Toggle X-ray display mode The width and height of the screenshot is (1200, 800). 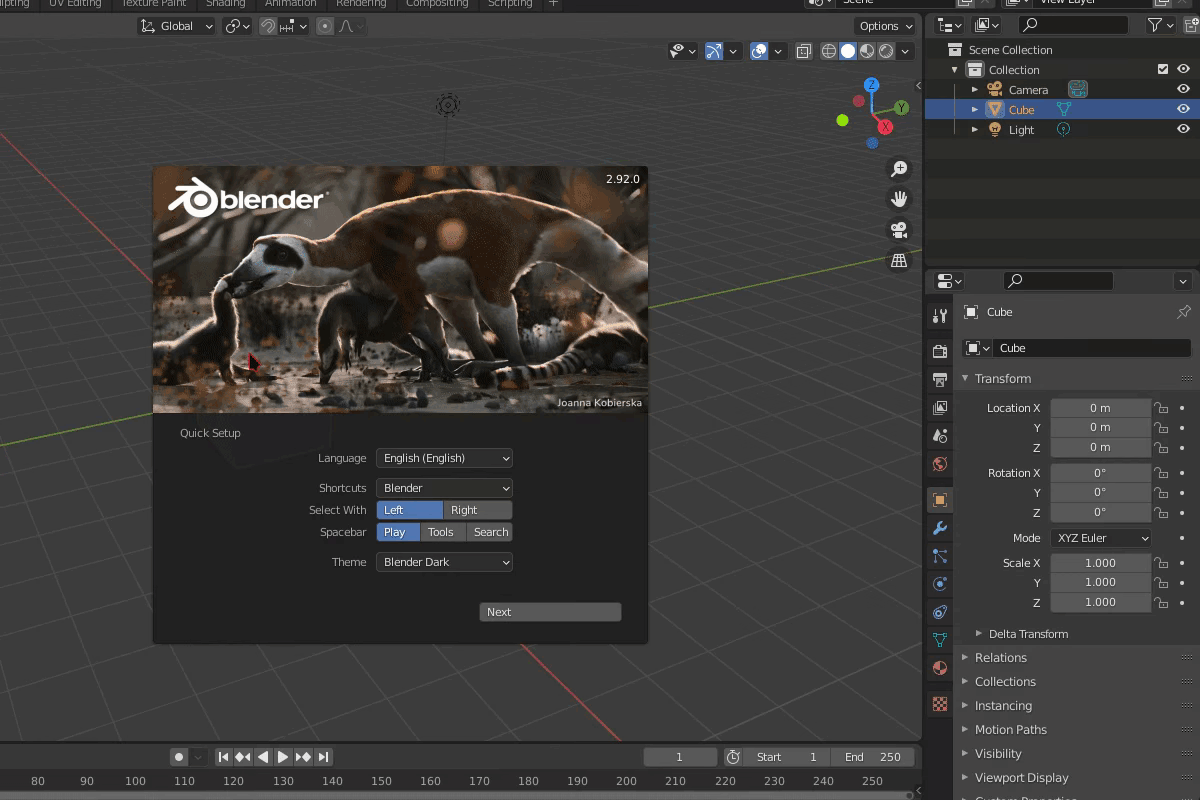tap(803, 51)
